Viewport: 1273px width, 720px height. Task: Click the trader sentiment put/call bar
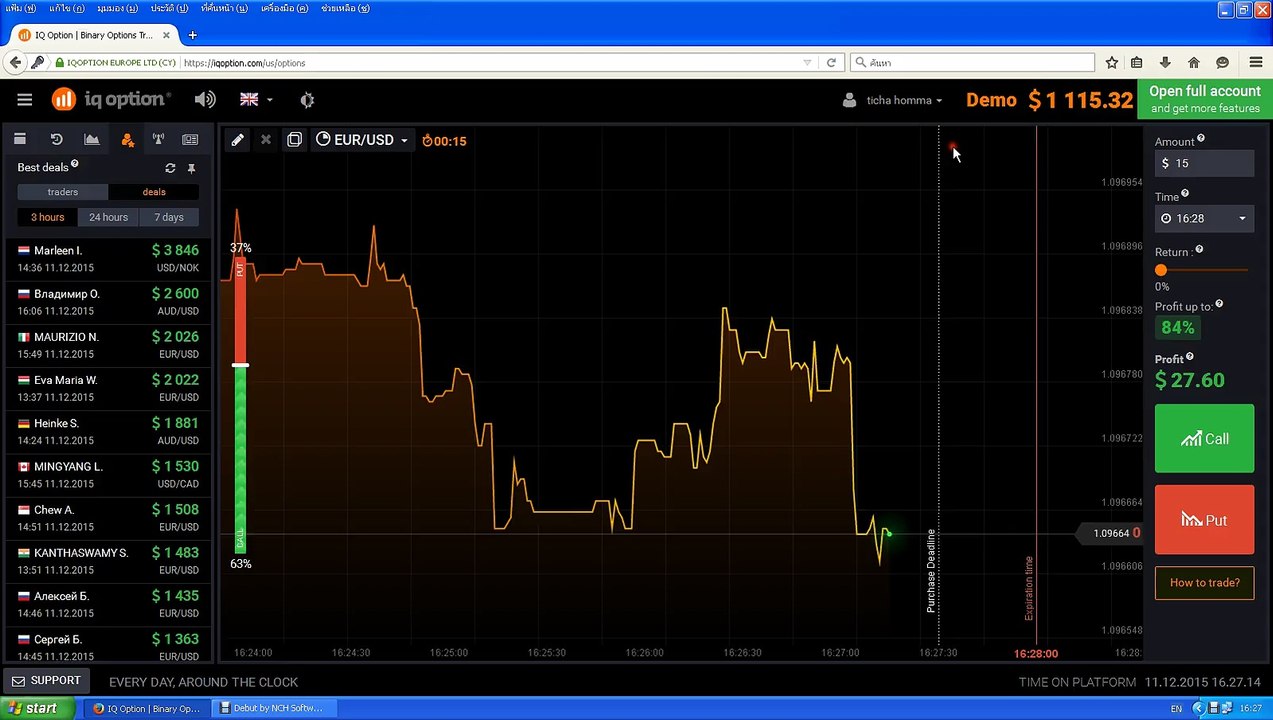coord(240,405)
